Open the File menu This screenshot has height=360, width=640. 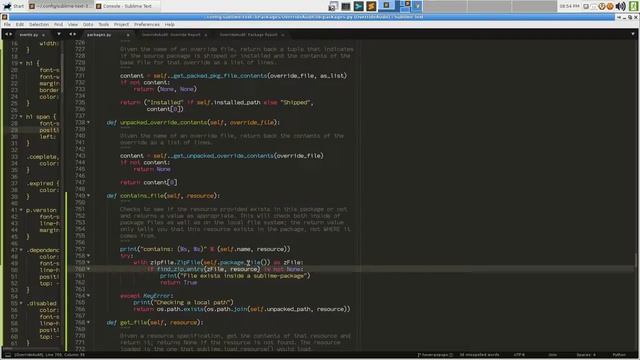(7, 24)
